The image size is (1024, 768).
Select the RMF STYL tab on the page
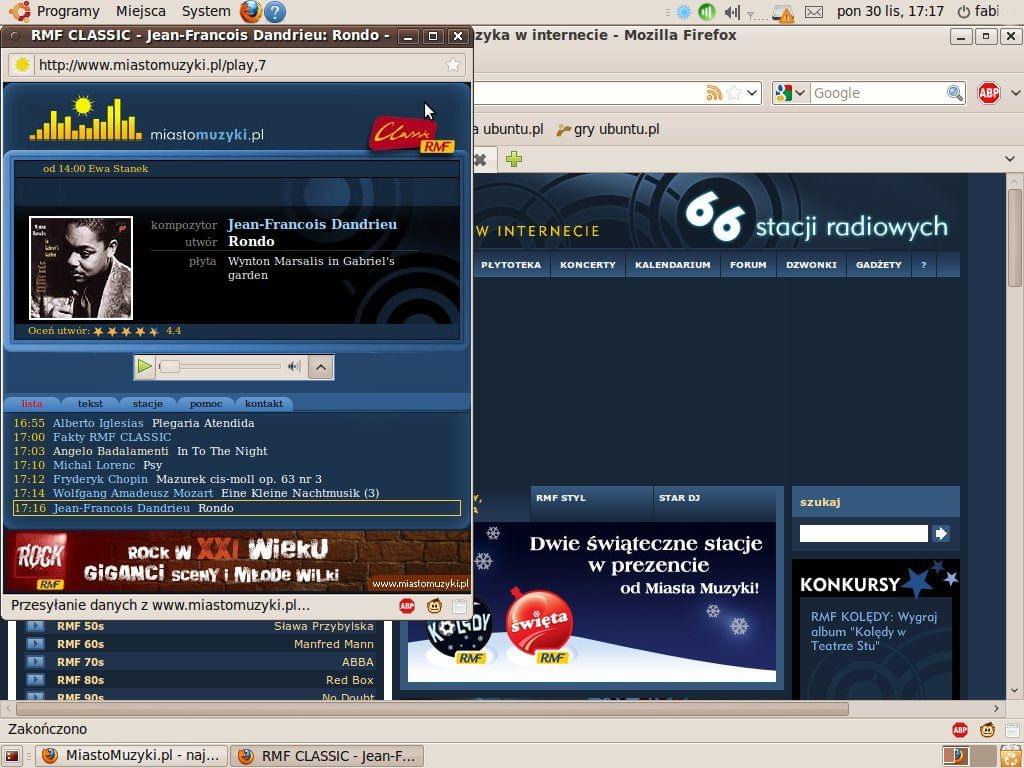tap(591, 503)
